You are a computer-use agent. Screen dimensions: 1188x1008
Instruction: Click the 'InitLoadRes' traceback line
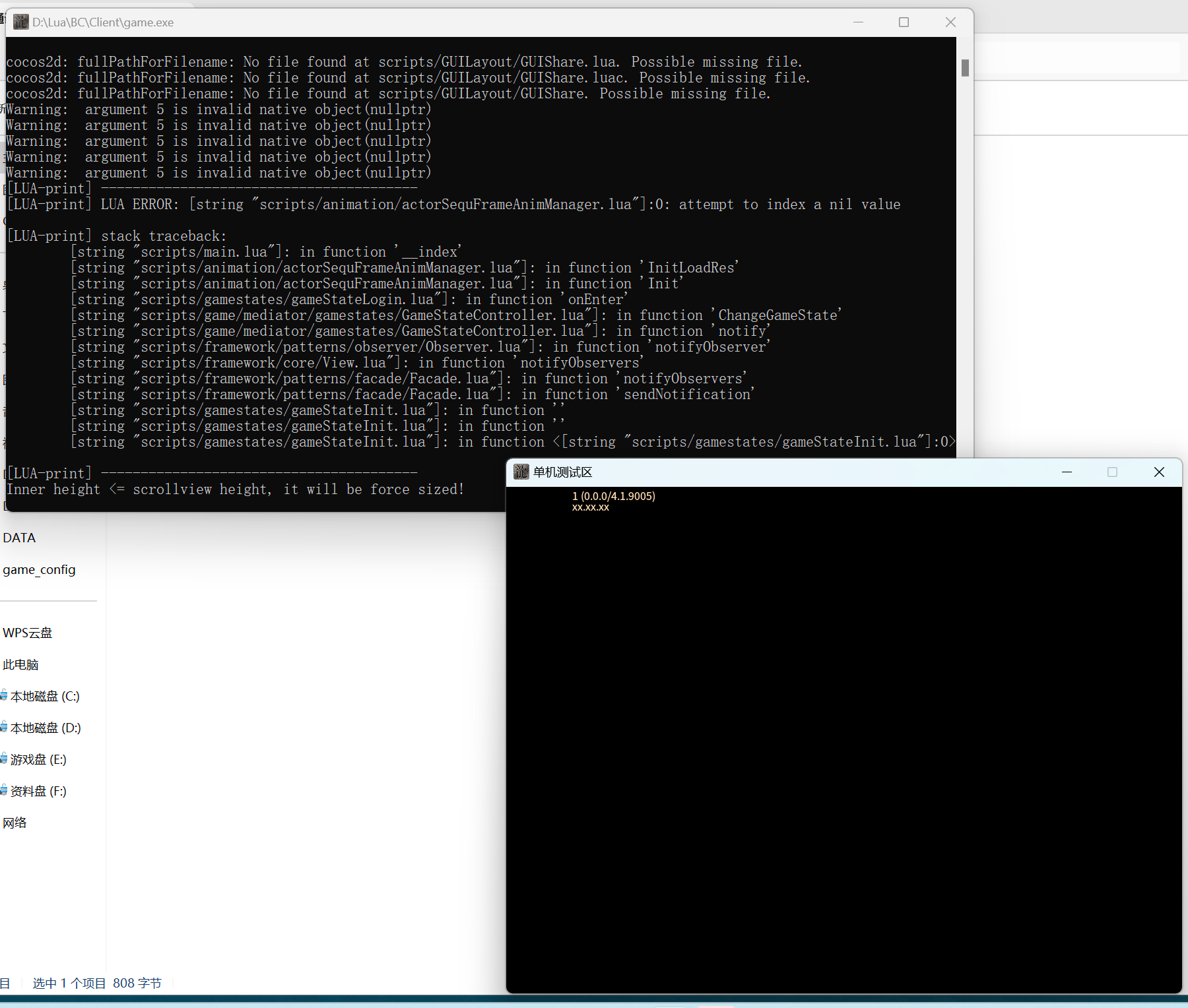405,268
